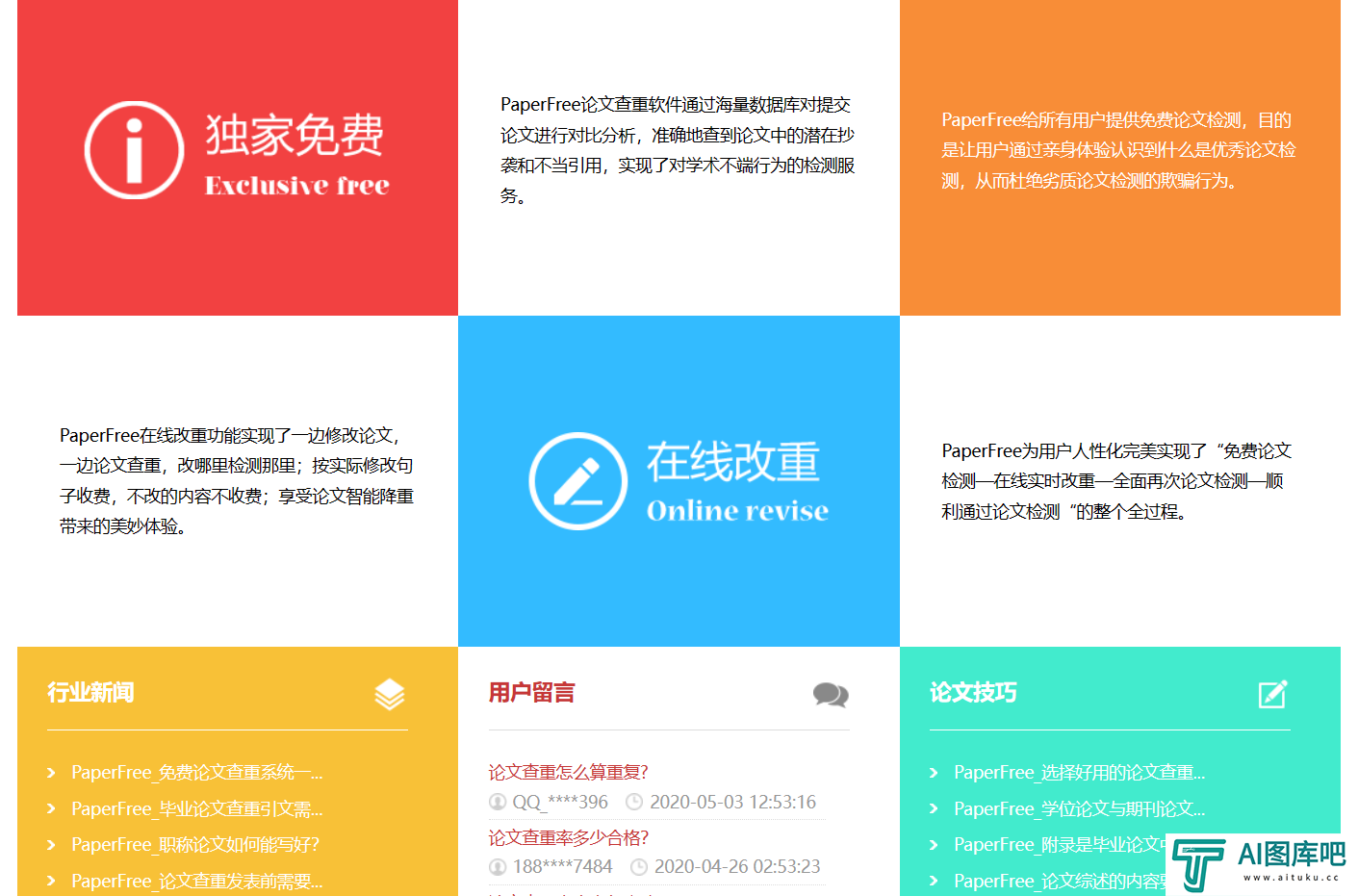The width and height of the screenshot is (1358, 896).
Task: Open the question 论文查重率多少合格?
Action: point(569,838)
